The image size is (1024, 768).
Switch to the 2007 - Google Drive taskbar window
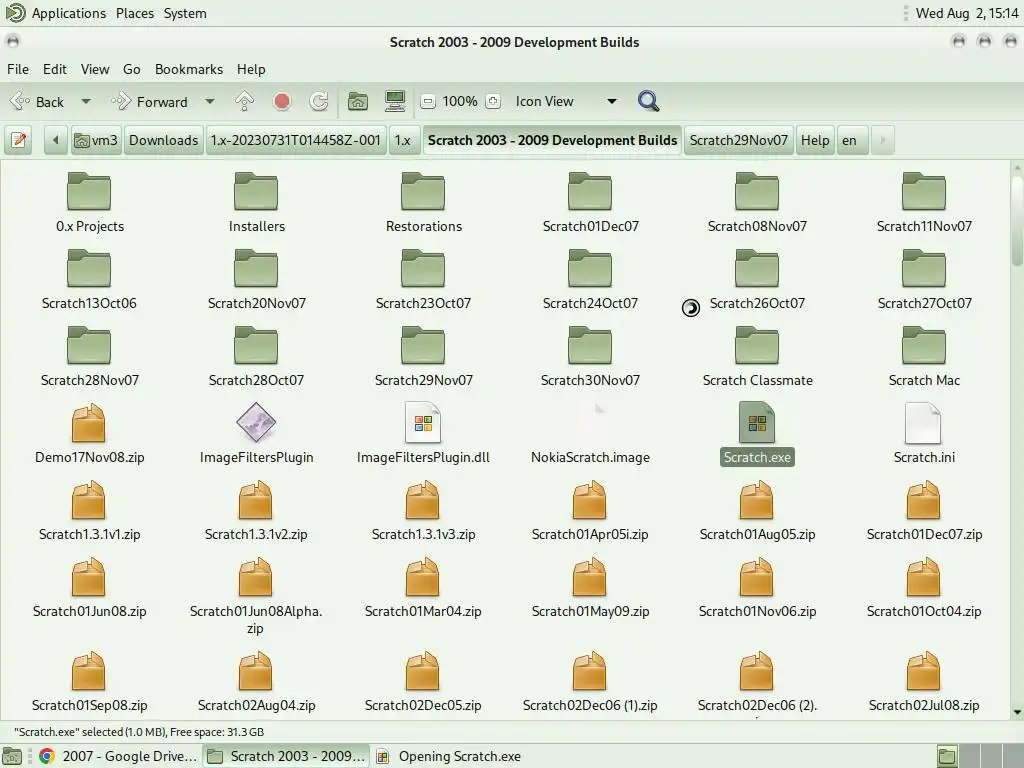tap(118, 756)
